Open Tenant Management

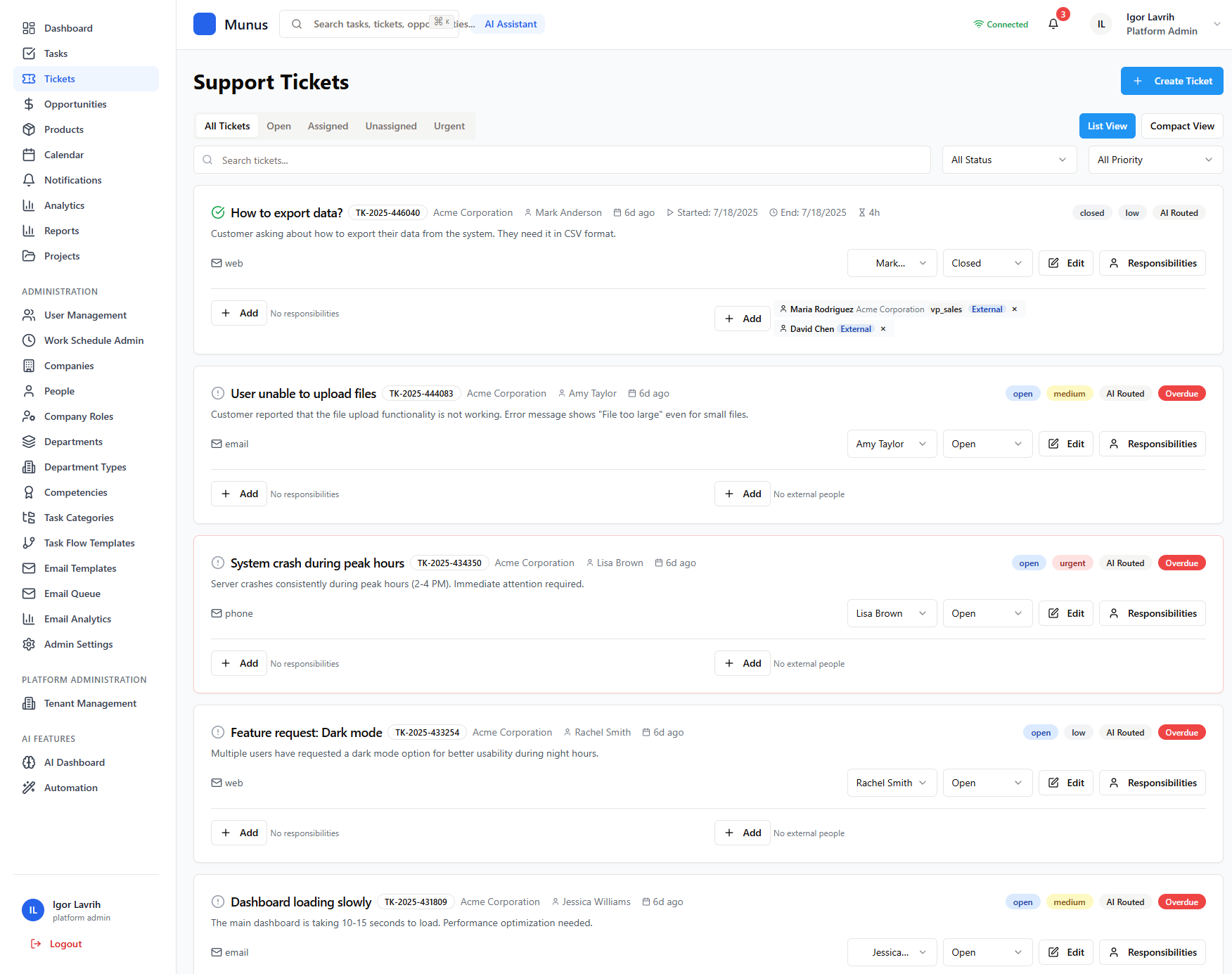tap(90, 703)
